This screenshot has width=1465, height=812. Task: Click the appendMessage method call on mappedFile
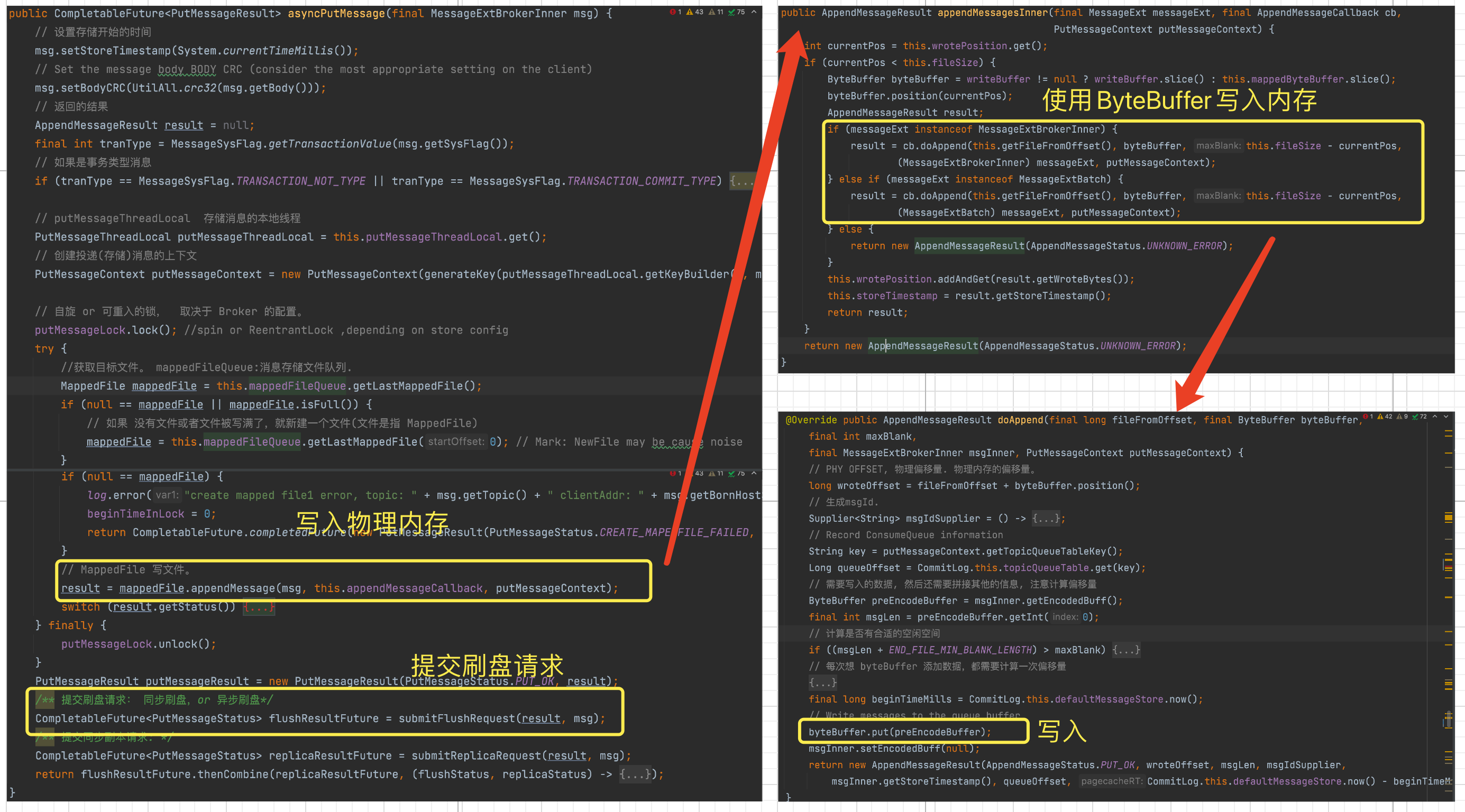(x=234, y=588)
